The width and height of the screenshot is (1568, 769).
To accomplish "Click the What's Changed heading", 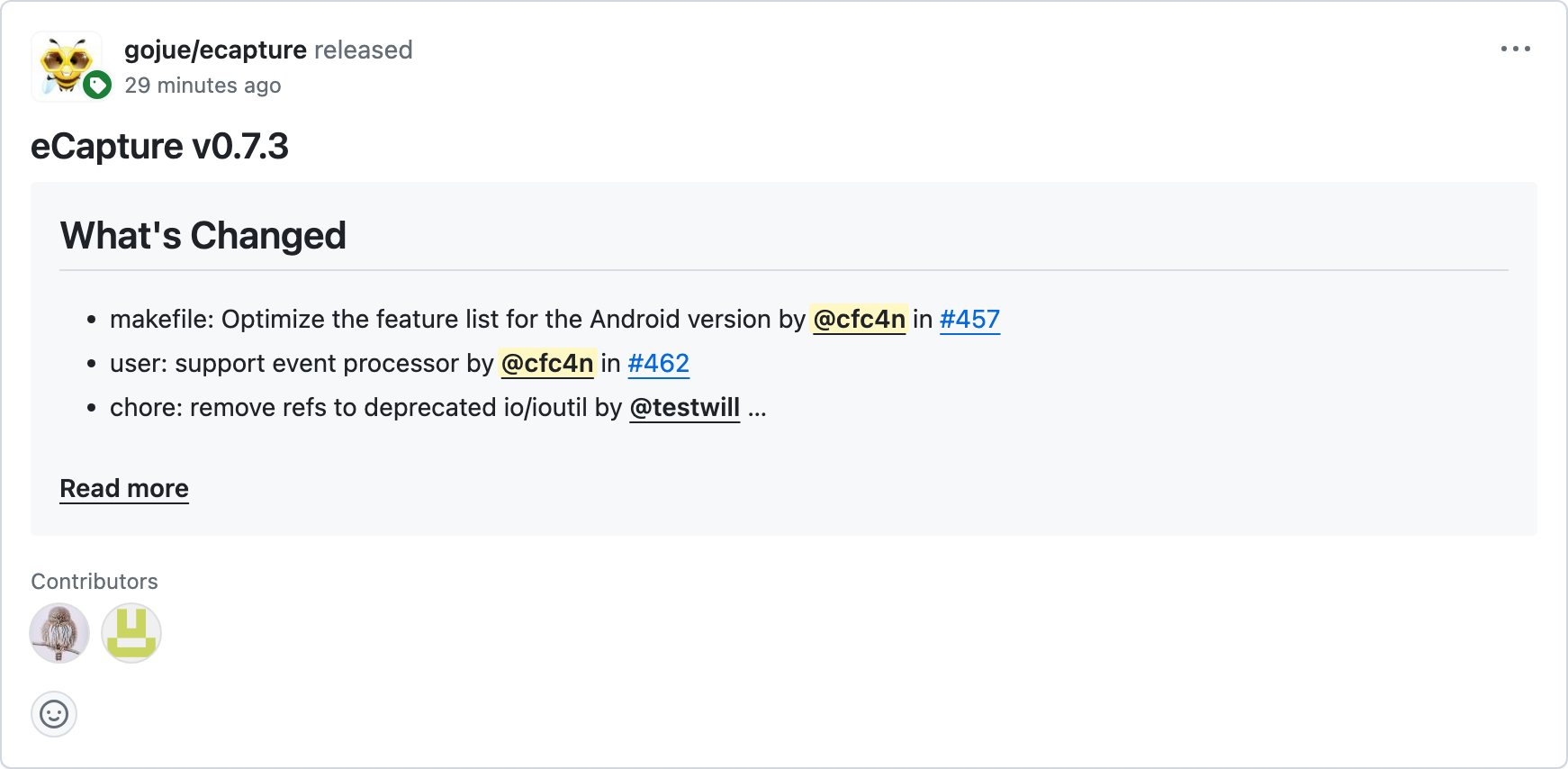I will 202,236.
